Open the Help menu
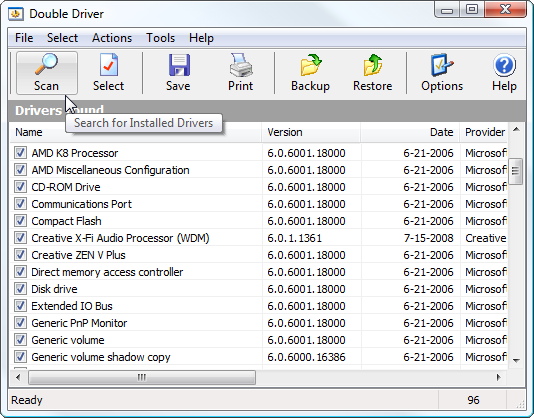Image resolution: width=534 pixels, height=418 pixels. coord(201,38)
